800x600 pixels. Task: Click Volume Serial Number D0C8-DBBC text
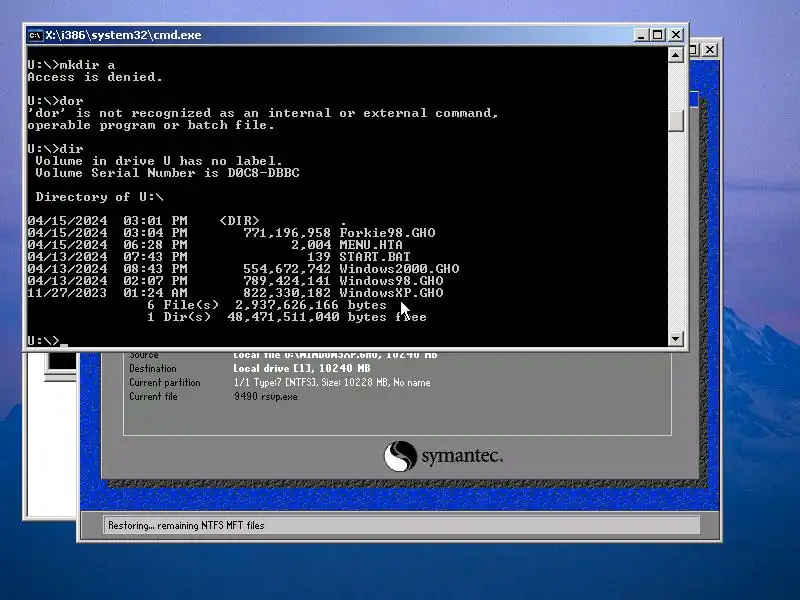167,173
